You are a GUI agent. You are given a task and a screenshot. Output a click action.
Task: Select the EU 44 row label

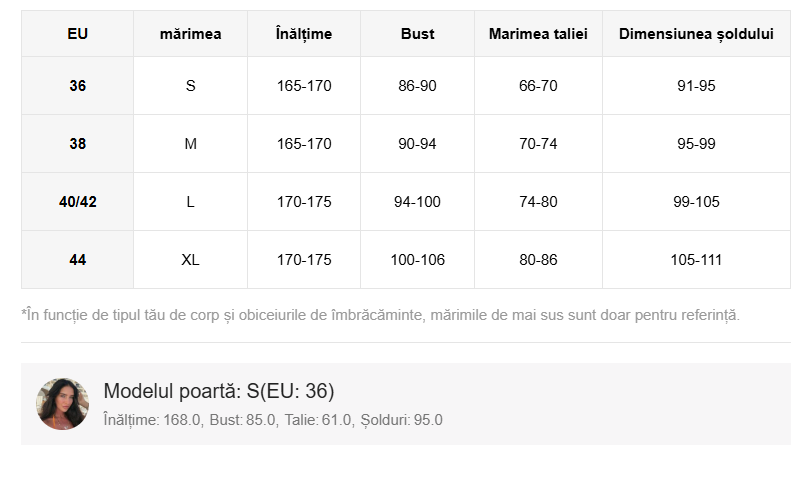[78, 260]
